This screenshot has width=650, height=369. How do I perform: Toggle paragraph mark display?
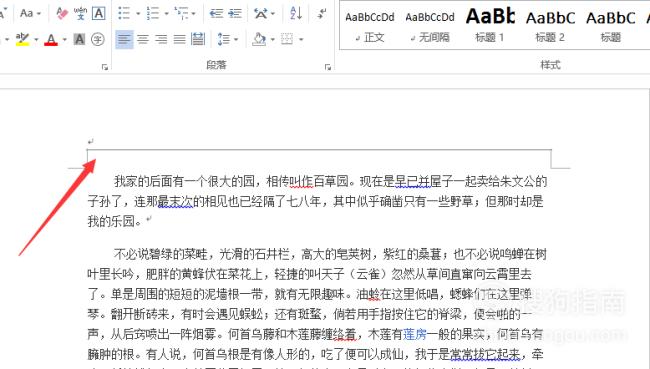[x=322, y=14]
